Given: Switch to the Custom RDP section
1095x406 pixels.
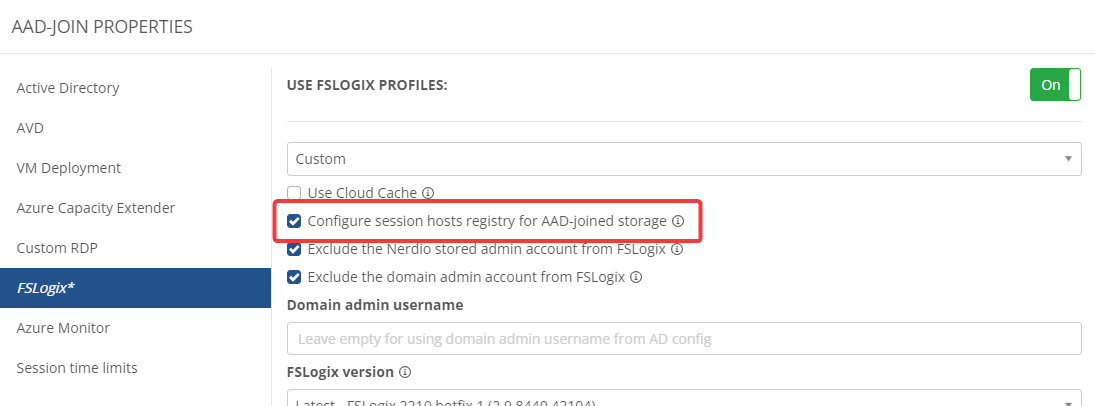Looking at the screenshot, I should point(57,248).
